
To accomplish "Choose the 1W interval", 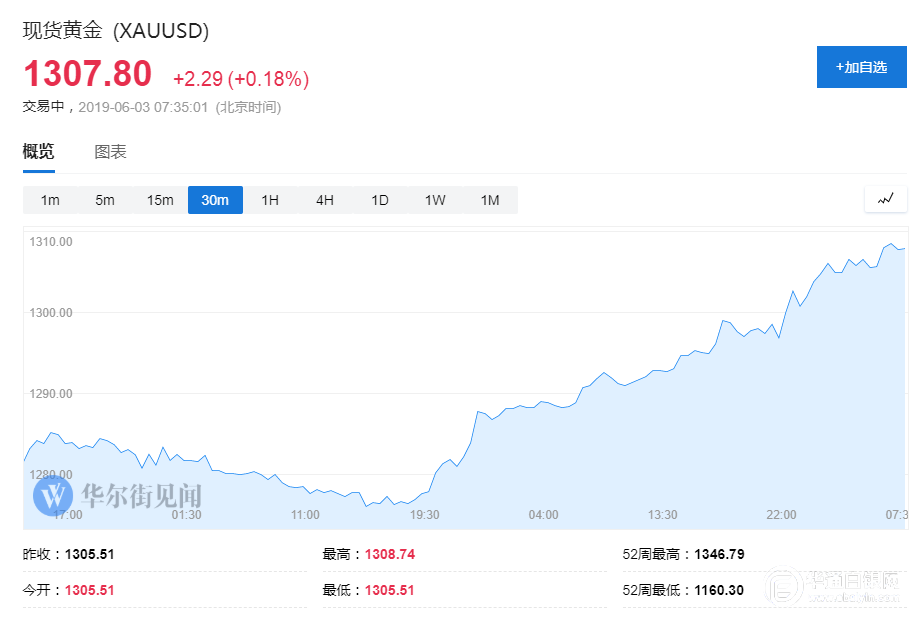I will (x=435, y=200).
